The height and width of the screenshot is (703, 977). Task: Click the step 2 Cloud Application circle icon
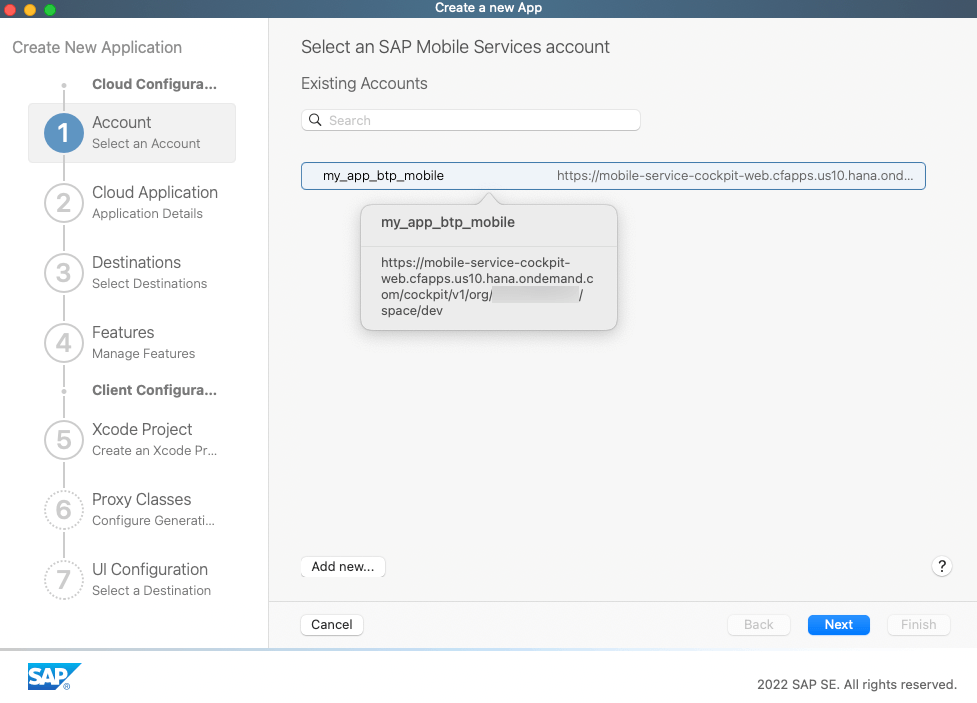(x=64, y=203)
